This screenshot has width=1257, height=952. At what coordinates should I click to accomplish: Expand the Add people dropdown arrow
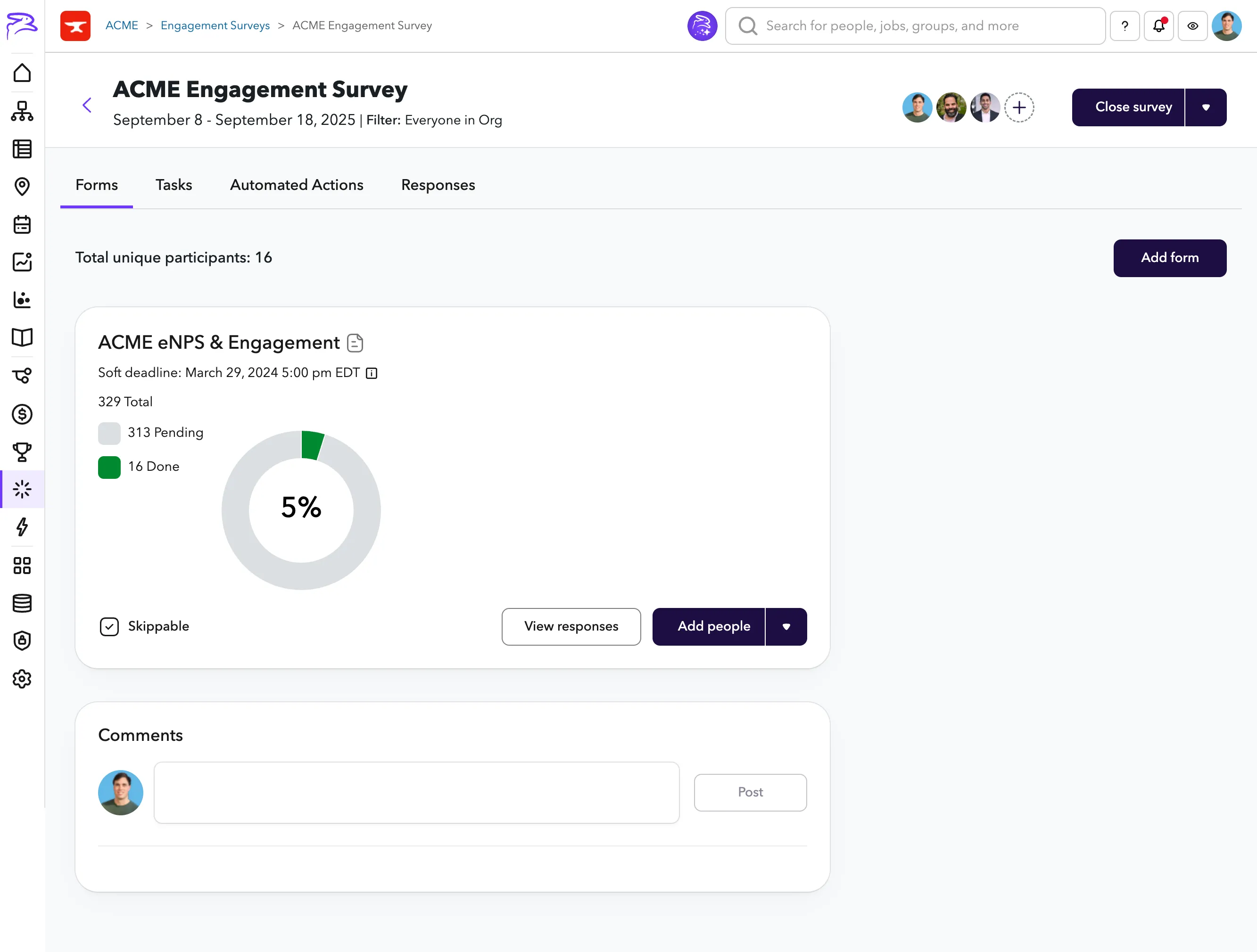tap(786, 626)
